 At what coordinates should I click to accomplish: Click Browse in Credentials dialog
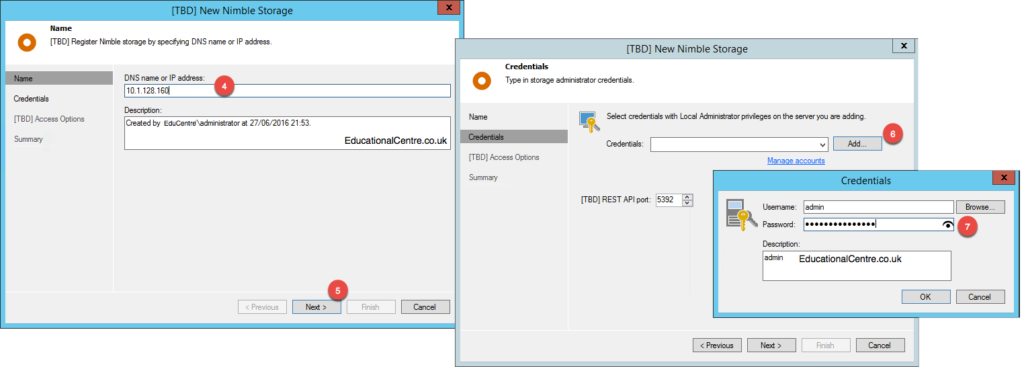pyautogui.click(x=981, y=207)
